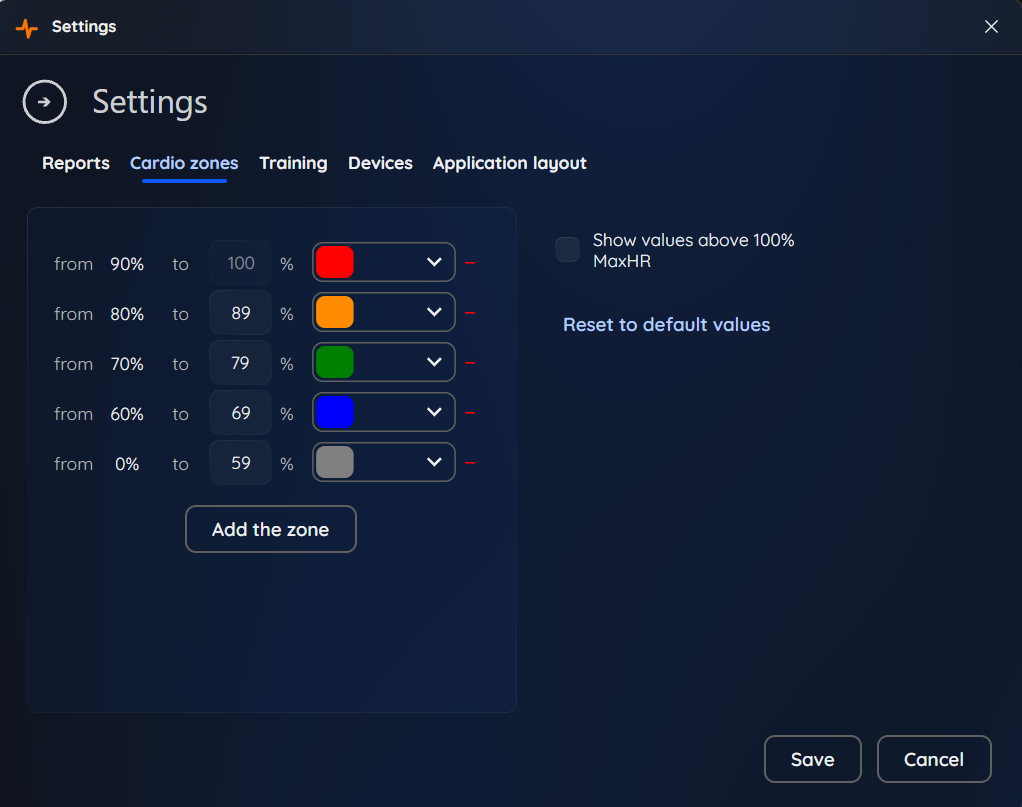This screenshot has height=807, width=1022.
Task: Save the settings
Action: (813, 759)
